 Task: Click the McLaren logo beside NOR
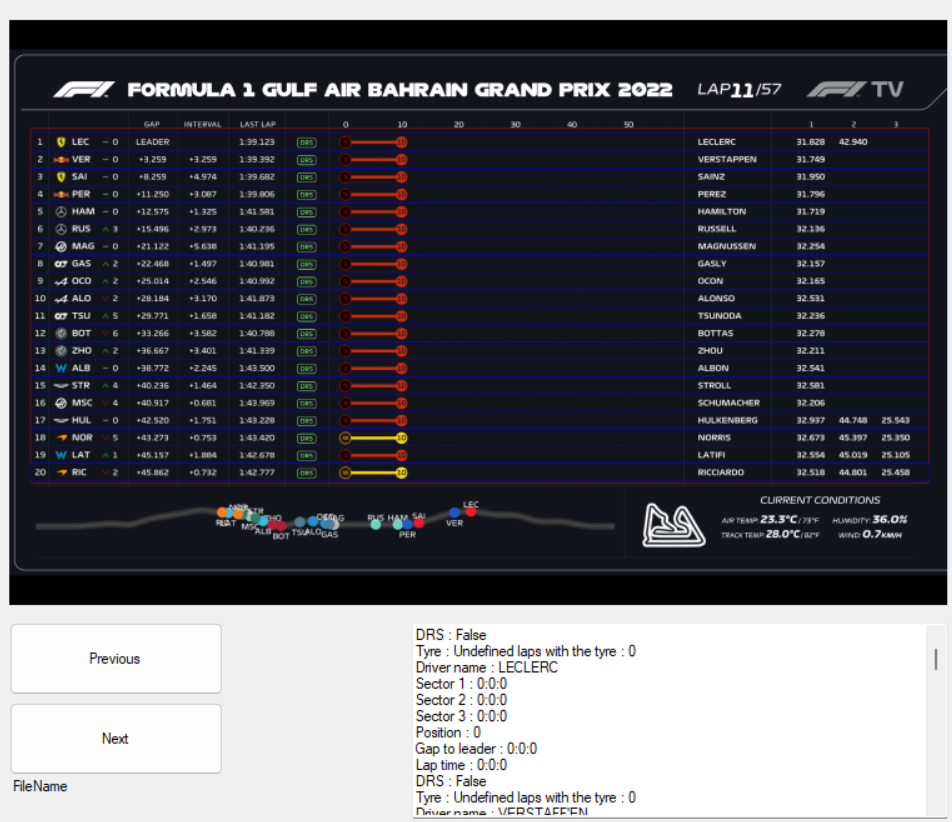coord(61,438)
